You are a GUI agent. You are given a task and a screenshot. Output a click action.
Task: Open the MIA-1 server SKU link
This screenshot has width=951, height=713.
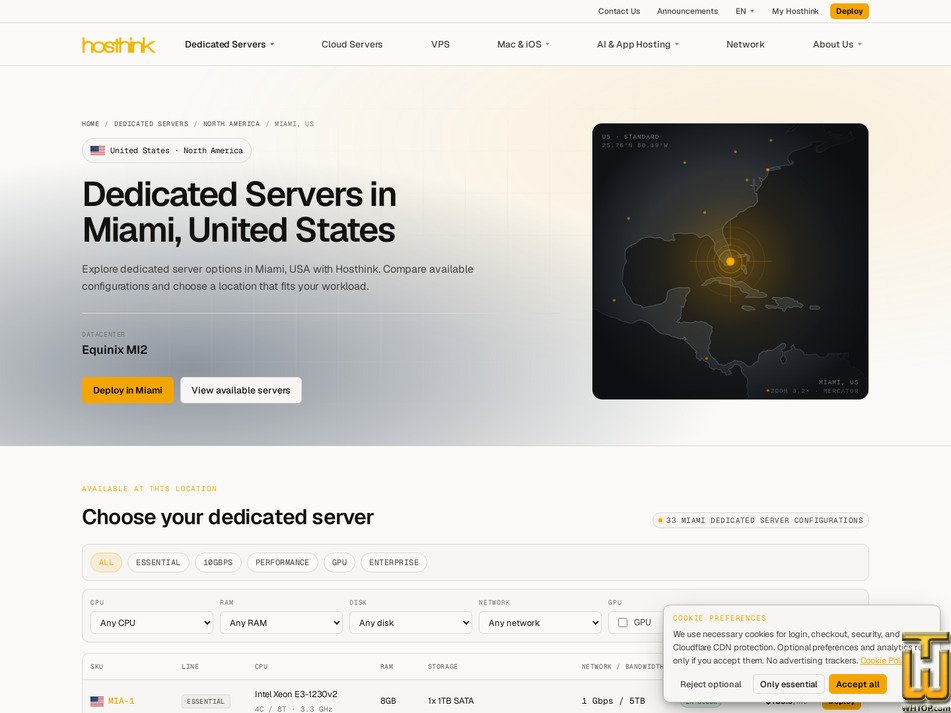pos(121,701)
